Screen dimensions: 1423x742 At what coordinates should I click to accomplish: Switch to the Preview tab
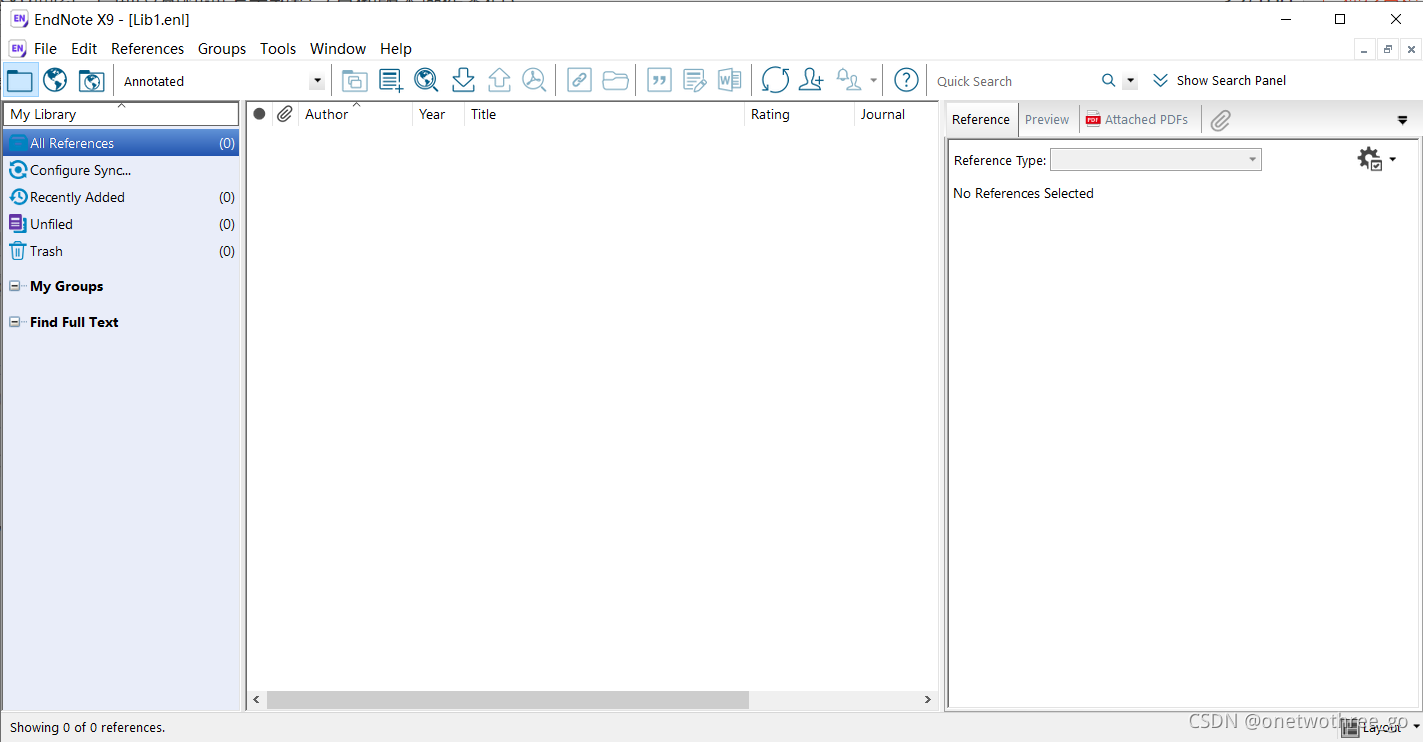tap(1047, 119)
